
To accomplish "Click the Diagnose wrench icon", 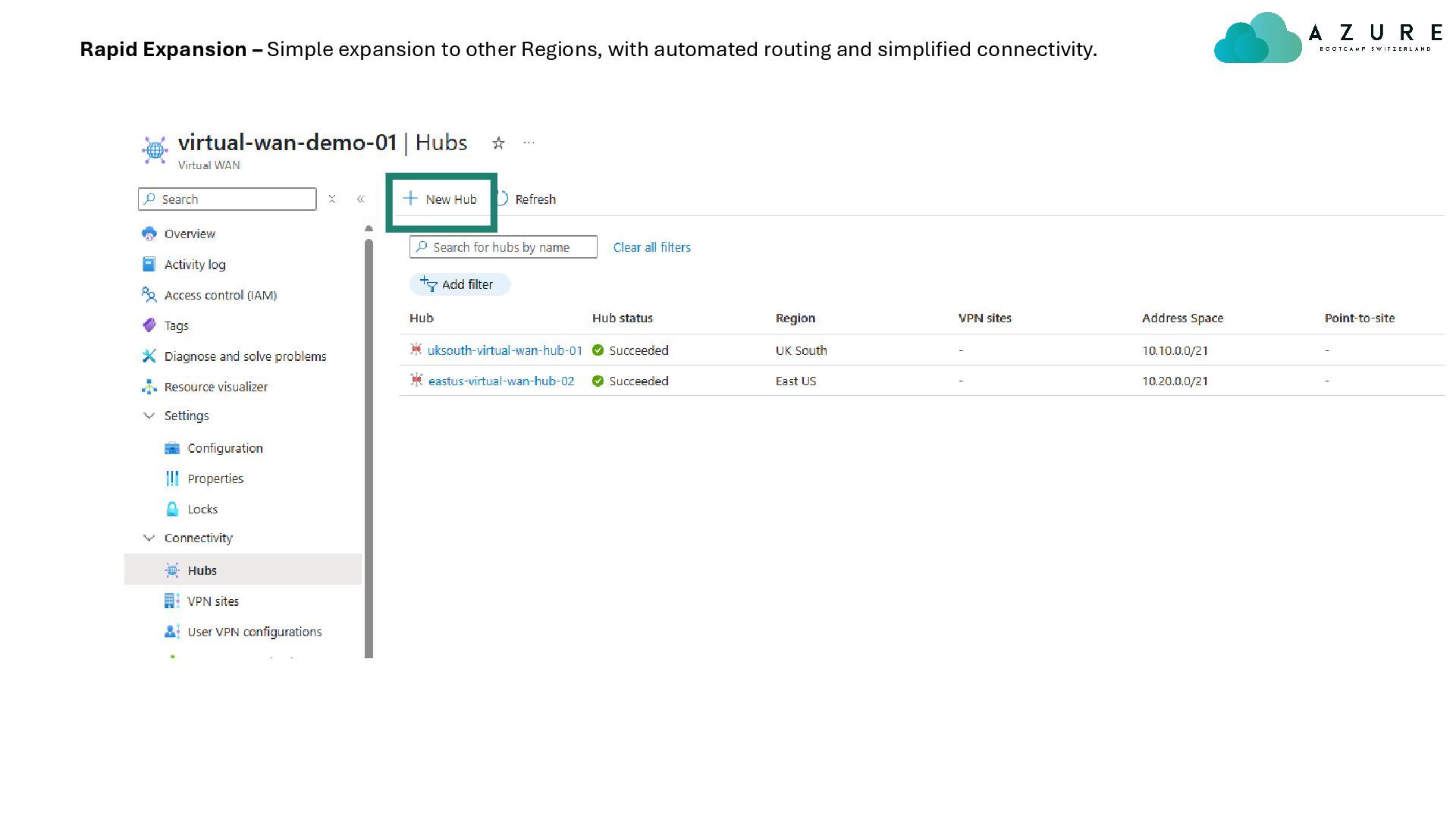I will pyautogui.click(x=149, y=356).
